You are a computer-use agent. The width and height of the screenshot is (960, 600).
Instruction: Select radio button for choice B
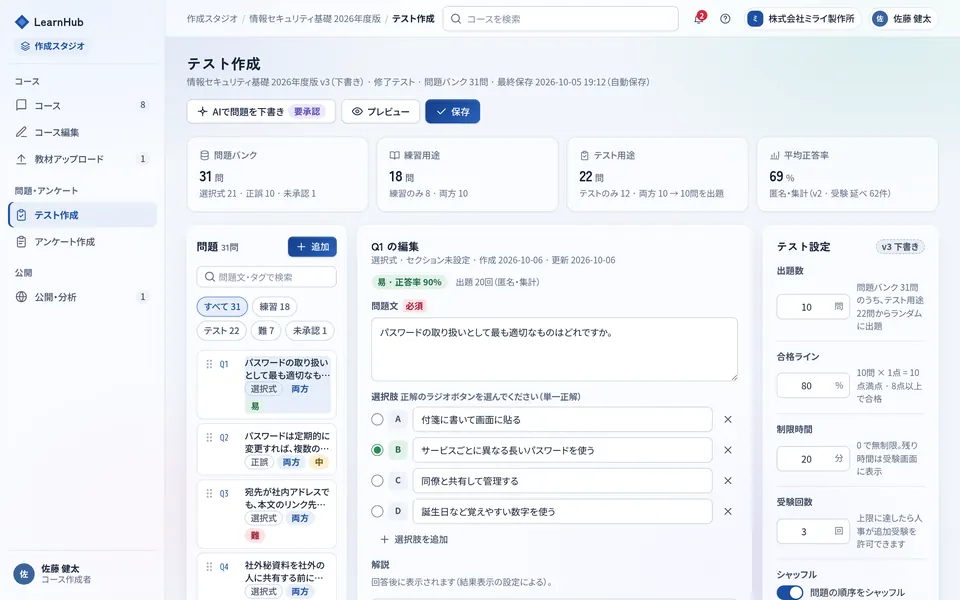pyautogui.click(x=377, y=450)
